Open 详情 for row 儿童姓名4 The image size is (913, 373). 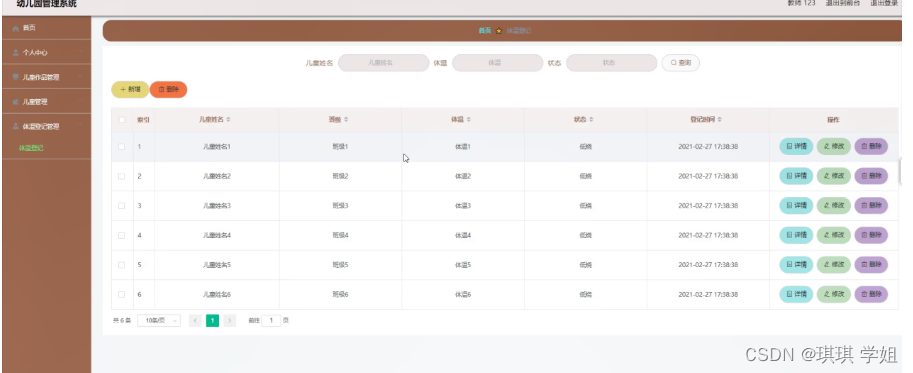coord(796,235)
